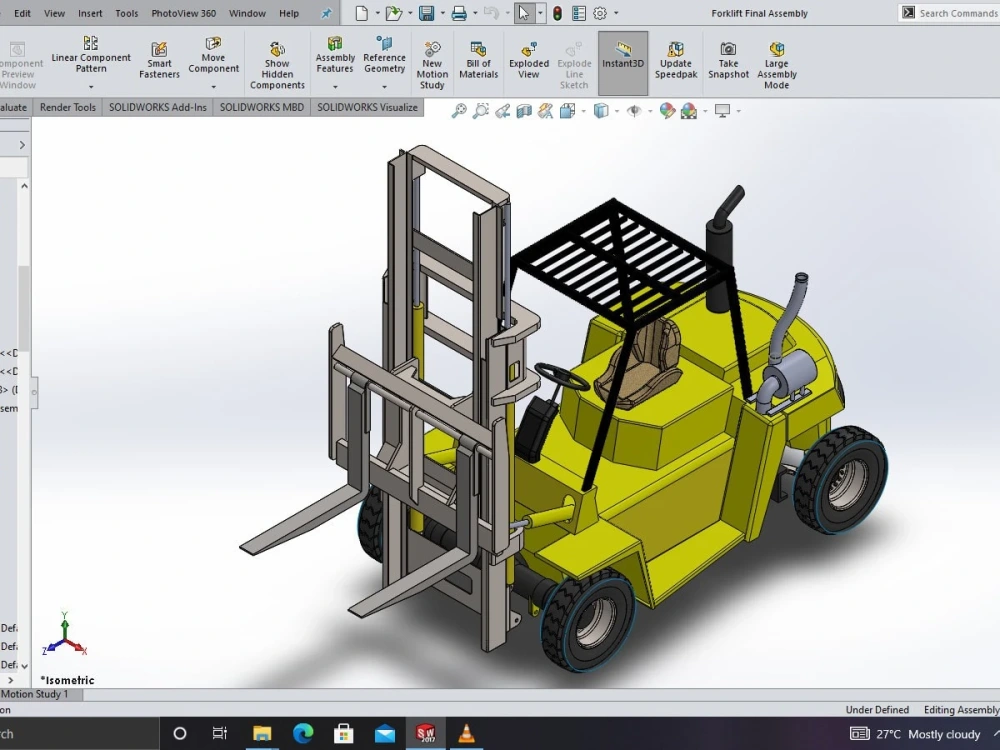This screenshot has width=1000, height=750.
Task: Select the Zoom to Fit tool
Action: (458, 110)
